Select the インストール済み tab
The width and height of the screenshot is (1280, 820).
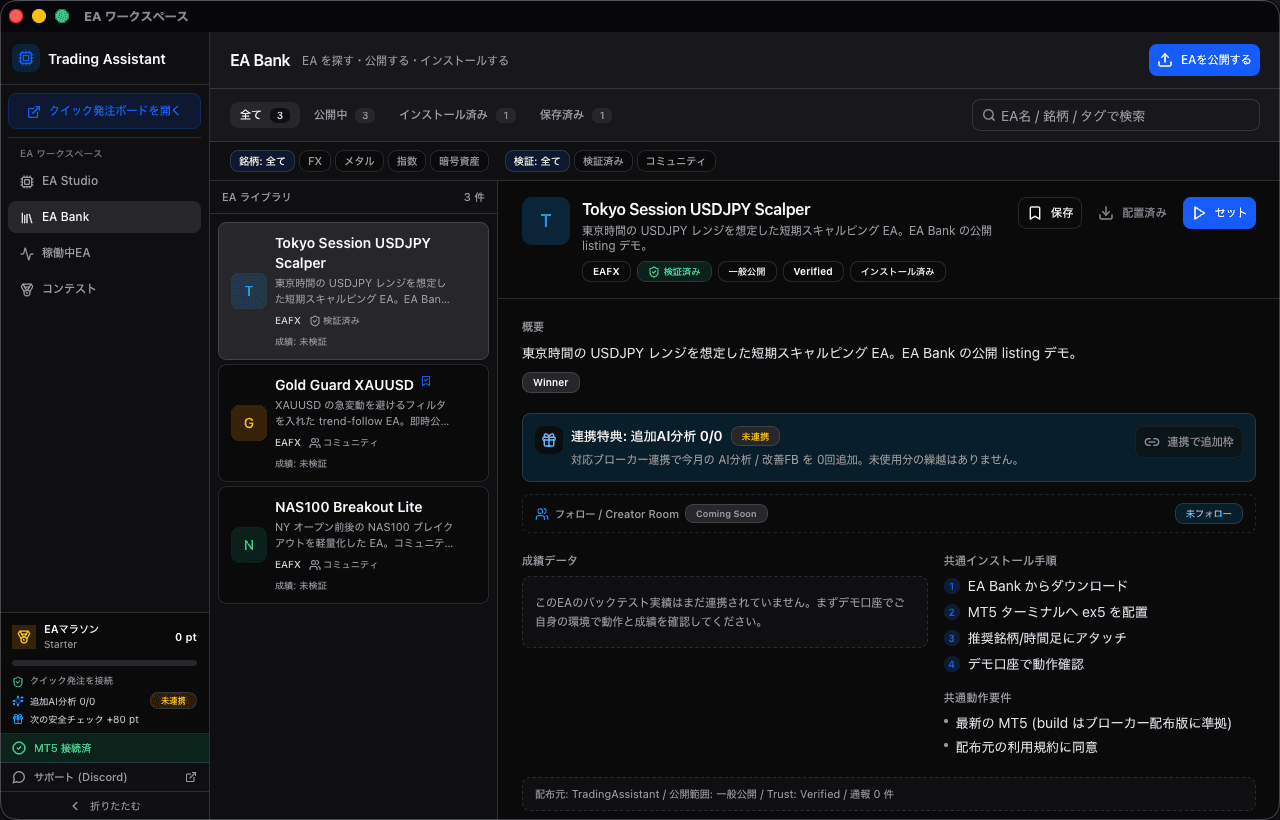click(457, 115)
